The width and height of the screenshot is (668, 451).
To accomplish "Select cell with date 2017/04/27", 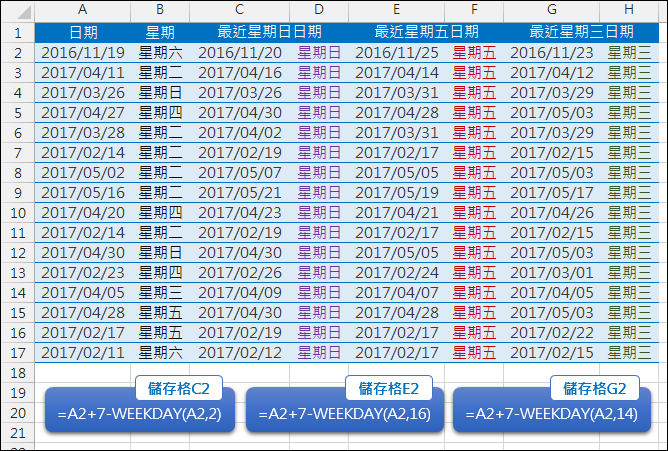I will tap(83, 113).
